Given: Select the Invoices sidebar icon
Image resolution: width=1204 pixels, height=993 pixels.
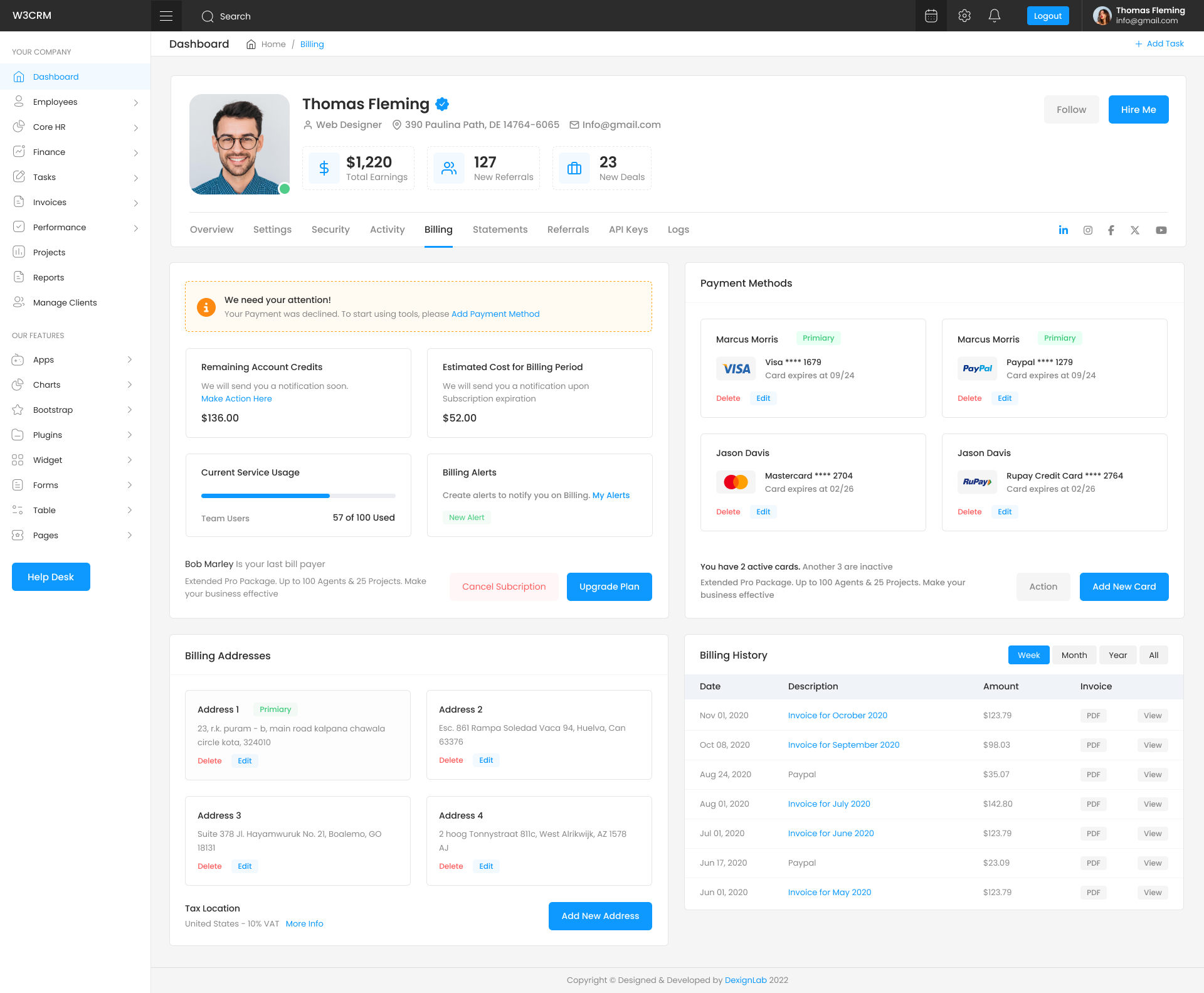Looking at the screenshot, I should click(19, 202).
